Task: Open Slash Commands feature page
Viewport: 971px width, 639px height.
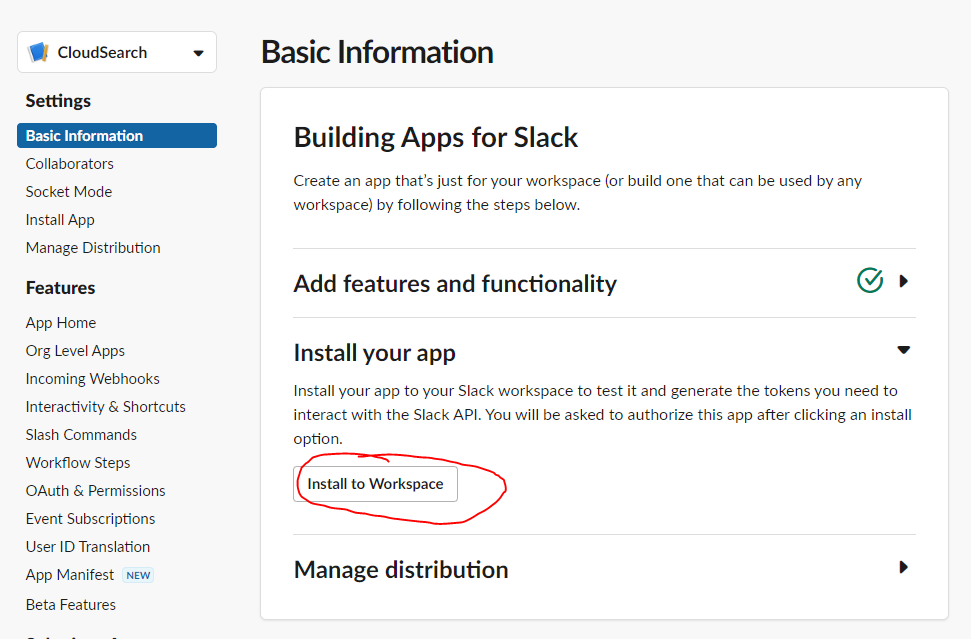Action: click(x=81, y=435)
